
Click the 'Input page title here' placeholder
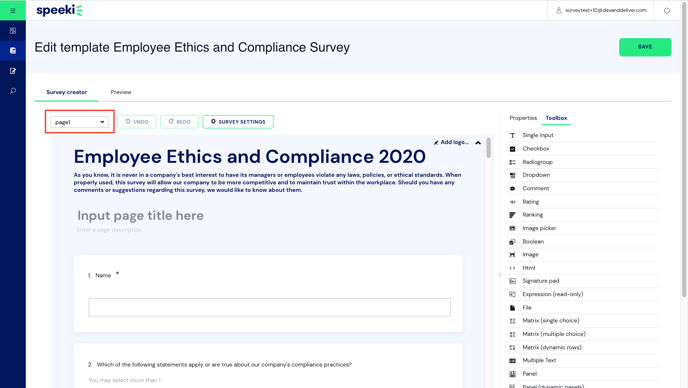click(x=140, y=216)
